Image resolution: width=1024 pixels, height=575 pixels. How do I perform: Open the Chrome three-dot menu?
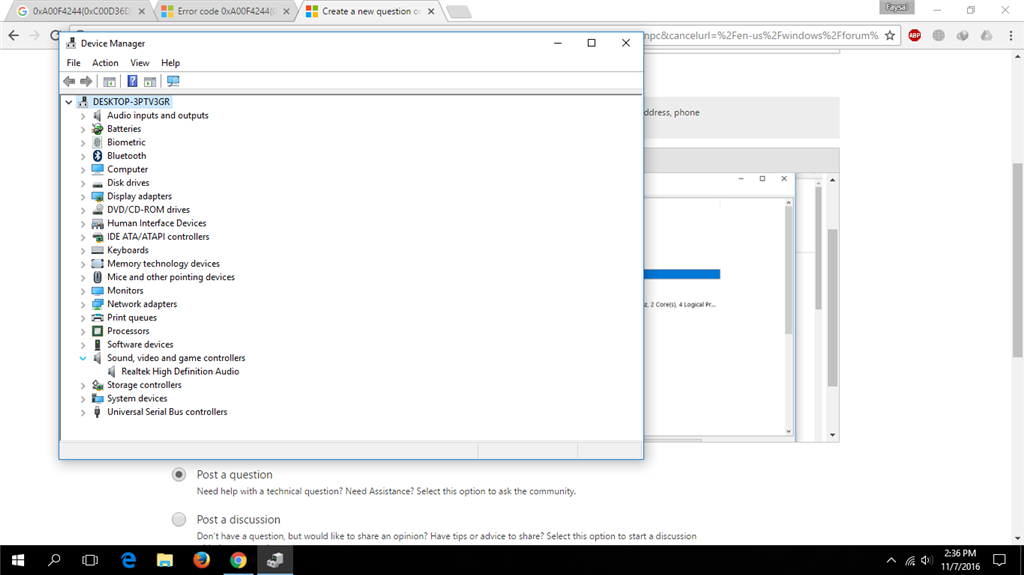[x=1010, y=35]
